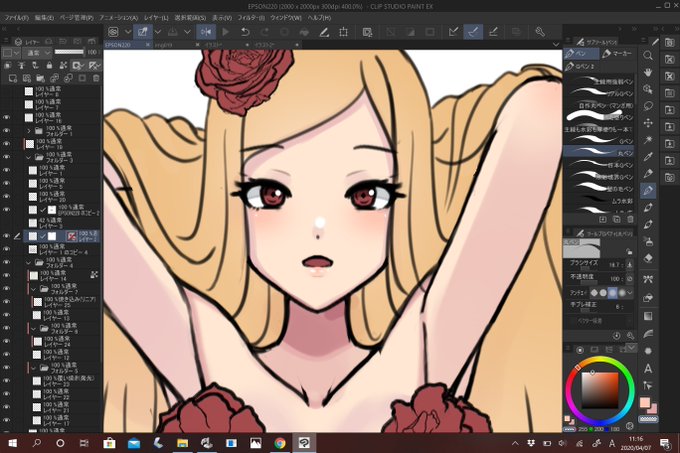This screenshot has width=680, height=453.
Task: Click the new raster layer icon
Action: (13, 78)
